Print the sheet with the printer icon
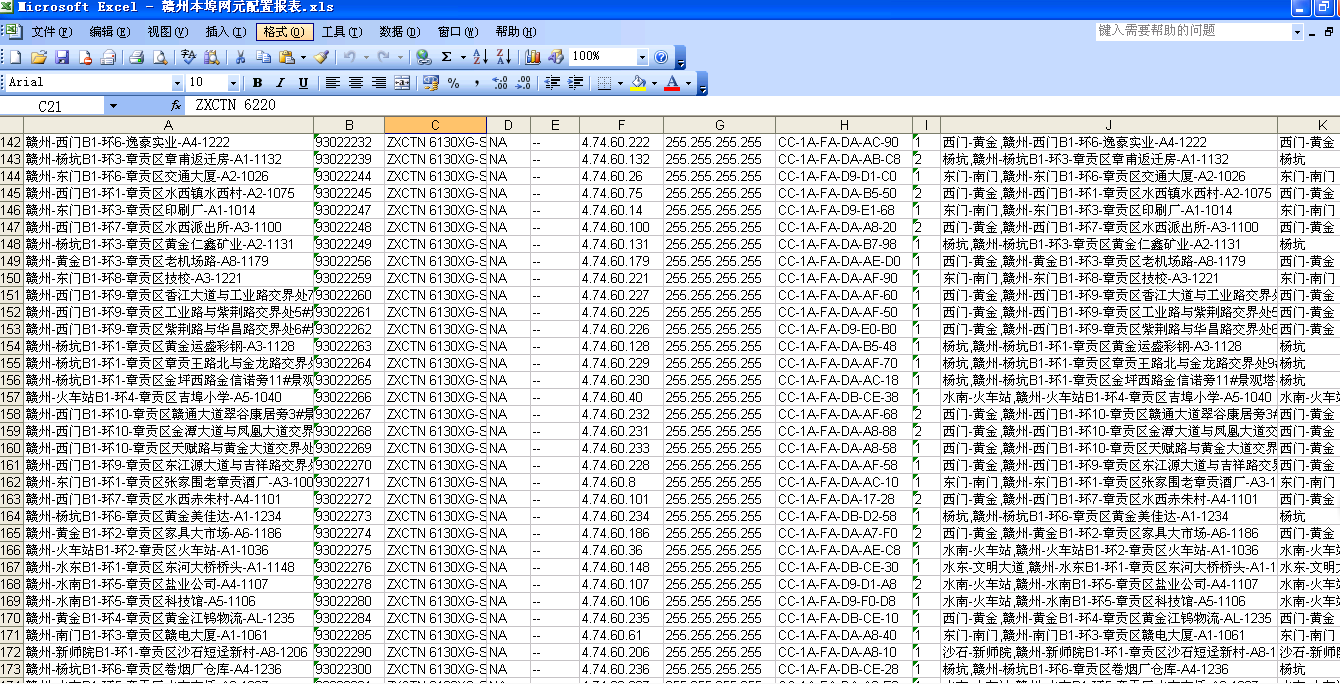 click(x=137, y=57)
